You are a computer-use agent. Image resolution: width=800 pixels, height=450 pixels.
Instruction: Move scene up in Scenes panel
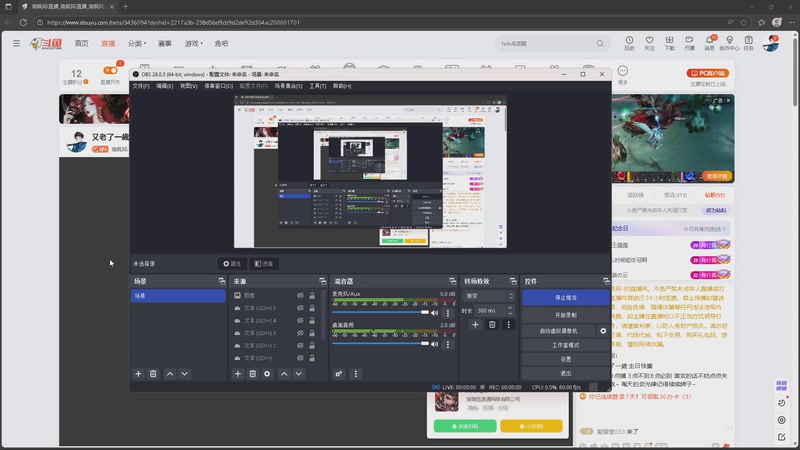[170, 374]
